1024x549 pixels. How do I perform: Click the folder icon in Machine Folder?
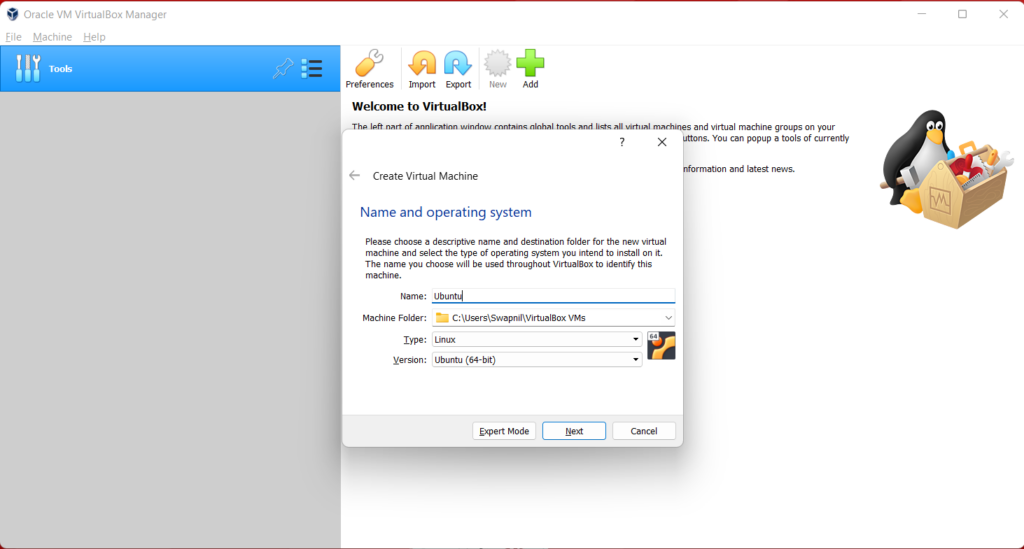[442, 318]
